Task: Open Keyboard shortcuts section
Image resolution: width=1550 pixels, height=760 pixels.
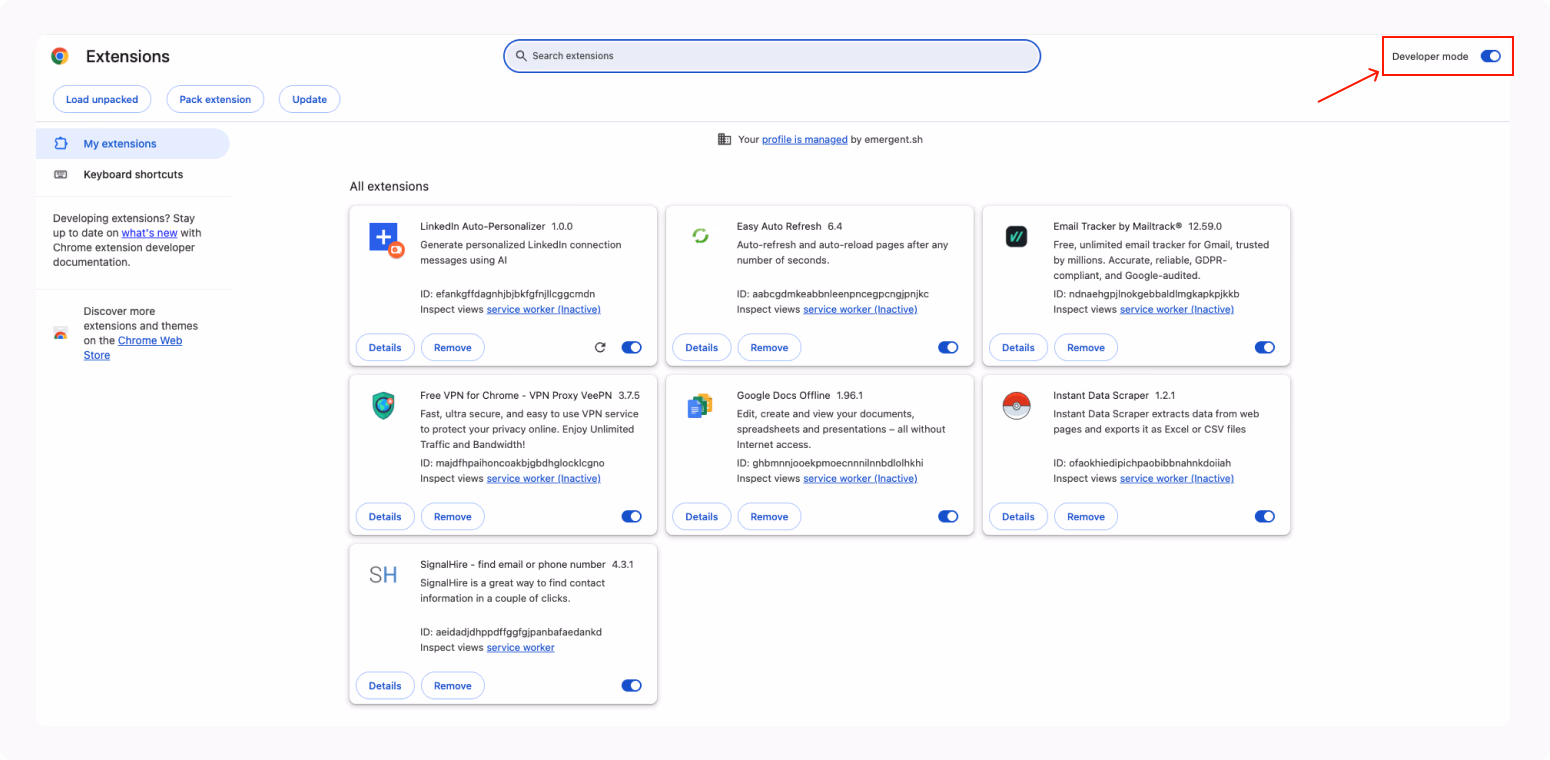Action: click(x=132, y=174)
